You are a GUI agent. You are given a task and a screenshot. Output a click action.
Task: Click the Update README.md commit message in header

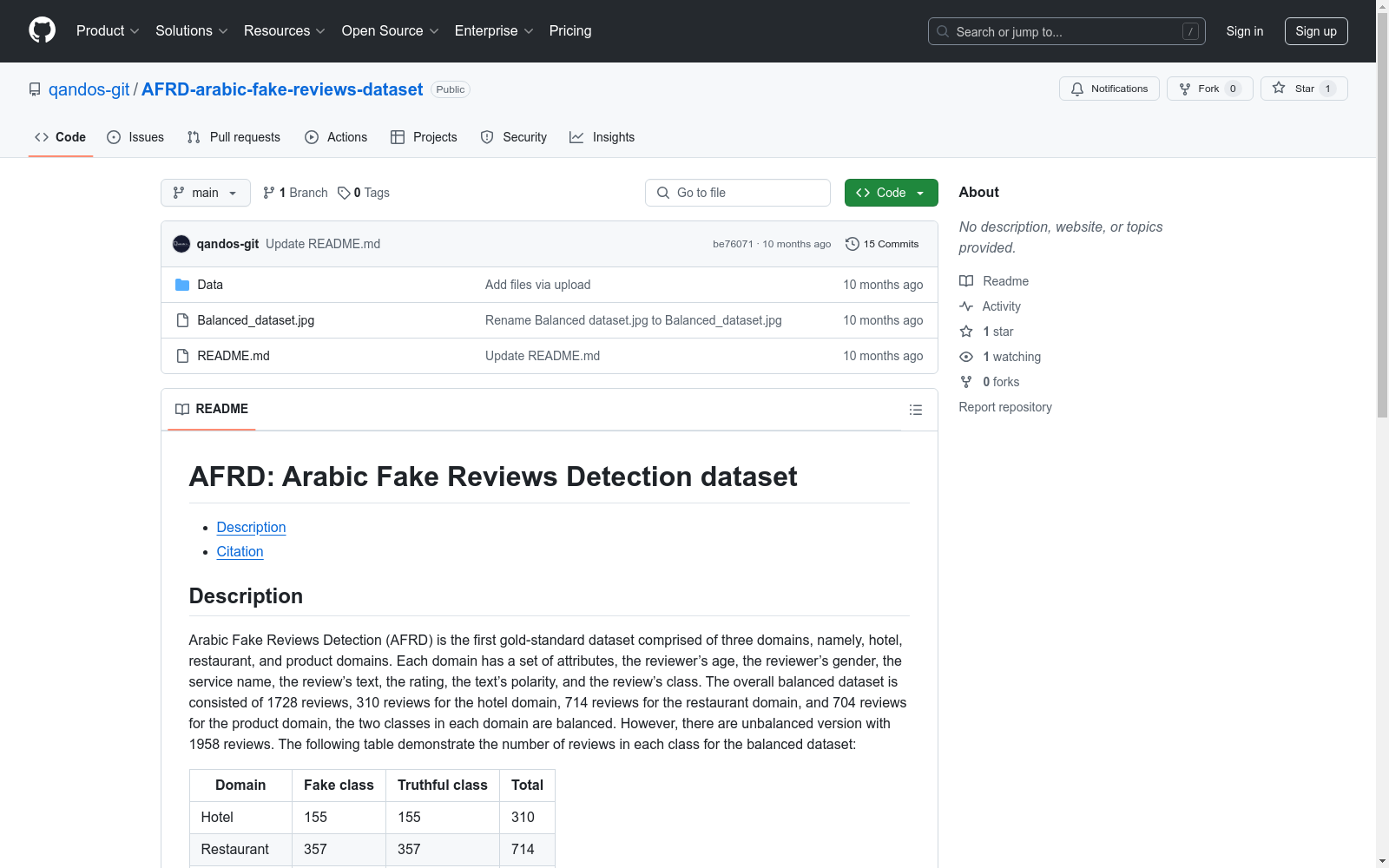tap(323, 244)
